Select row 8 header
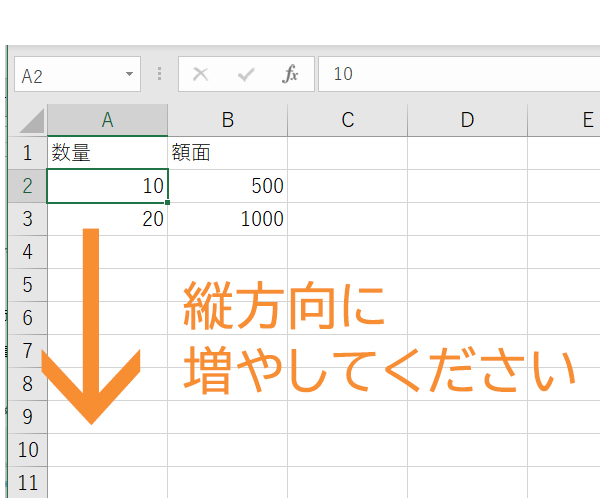The width and height of the screenshot is (600, 498). 28,384
